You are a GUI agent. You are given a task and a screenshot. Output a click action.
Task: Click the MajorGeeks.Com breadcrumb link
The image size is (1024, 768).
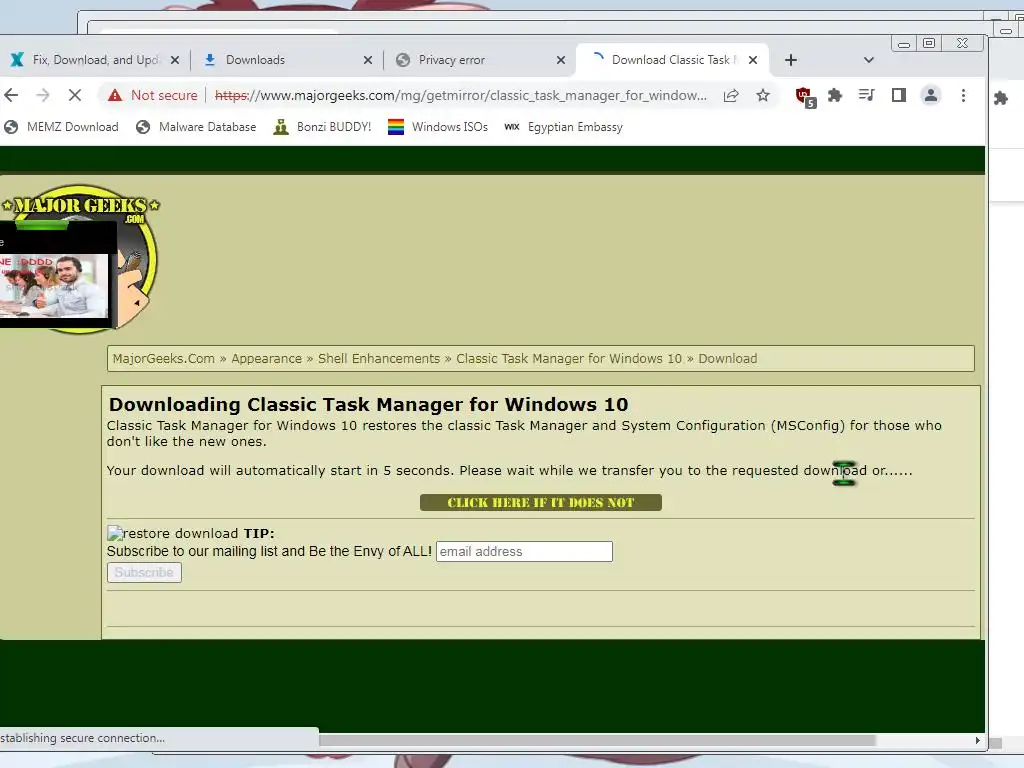point(163,359)
